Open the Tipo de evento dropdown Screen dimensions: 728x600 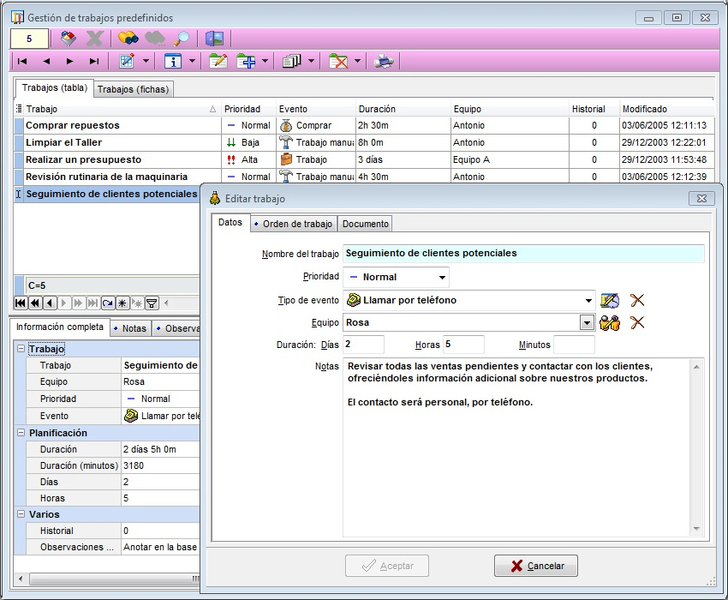(588, 300)
